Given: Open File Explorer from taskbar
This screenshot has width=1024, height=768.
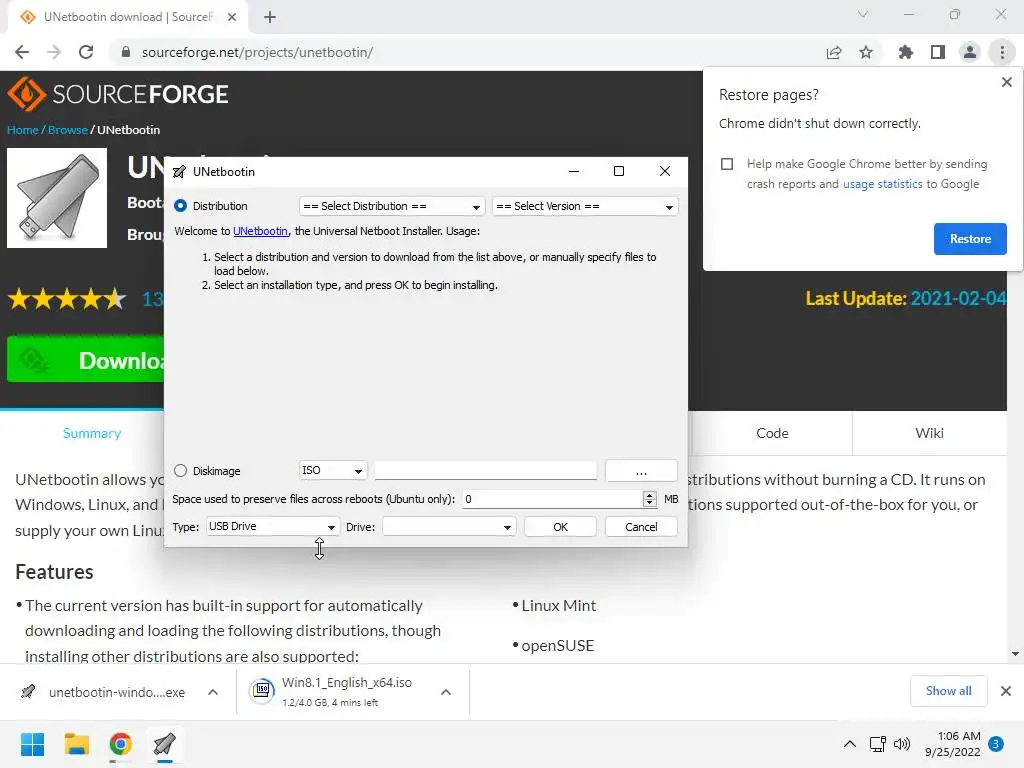Looking at the screenshot, I should coord(76,744).
